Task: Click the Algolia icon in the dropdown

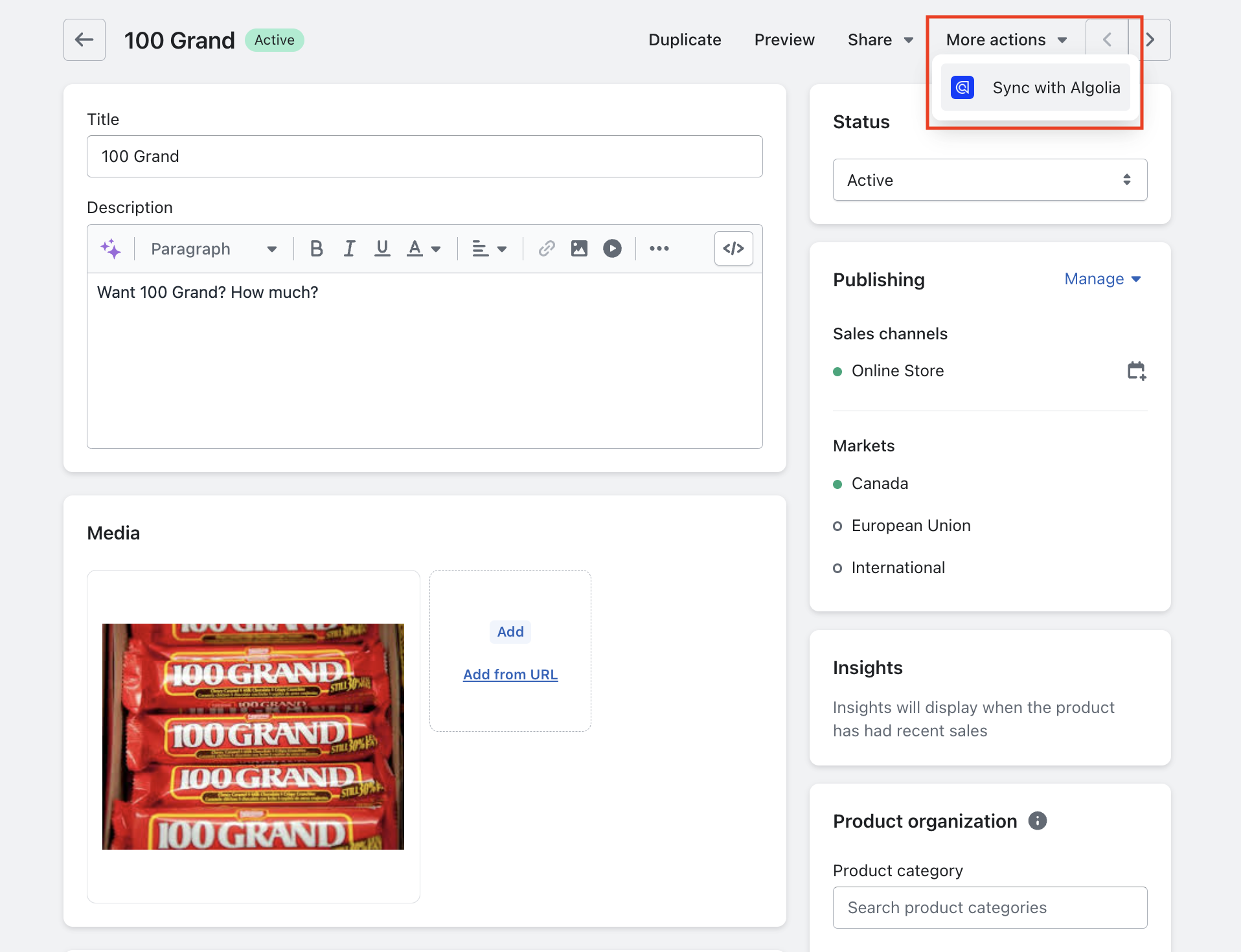Action: coord(962,87)
